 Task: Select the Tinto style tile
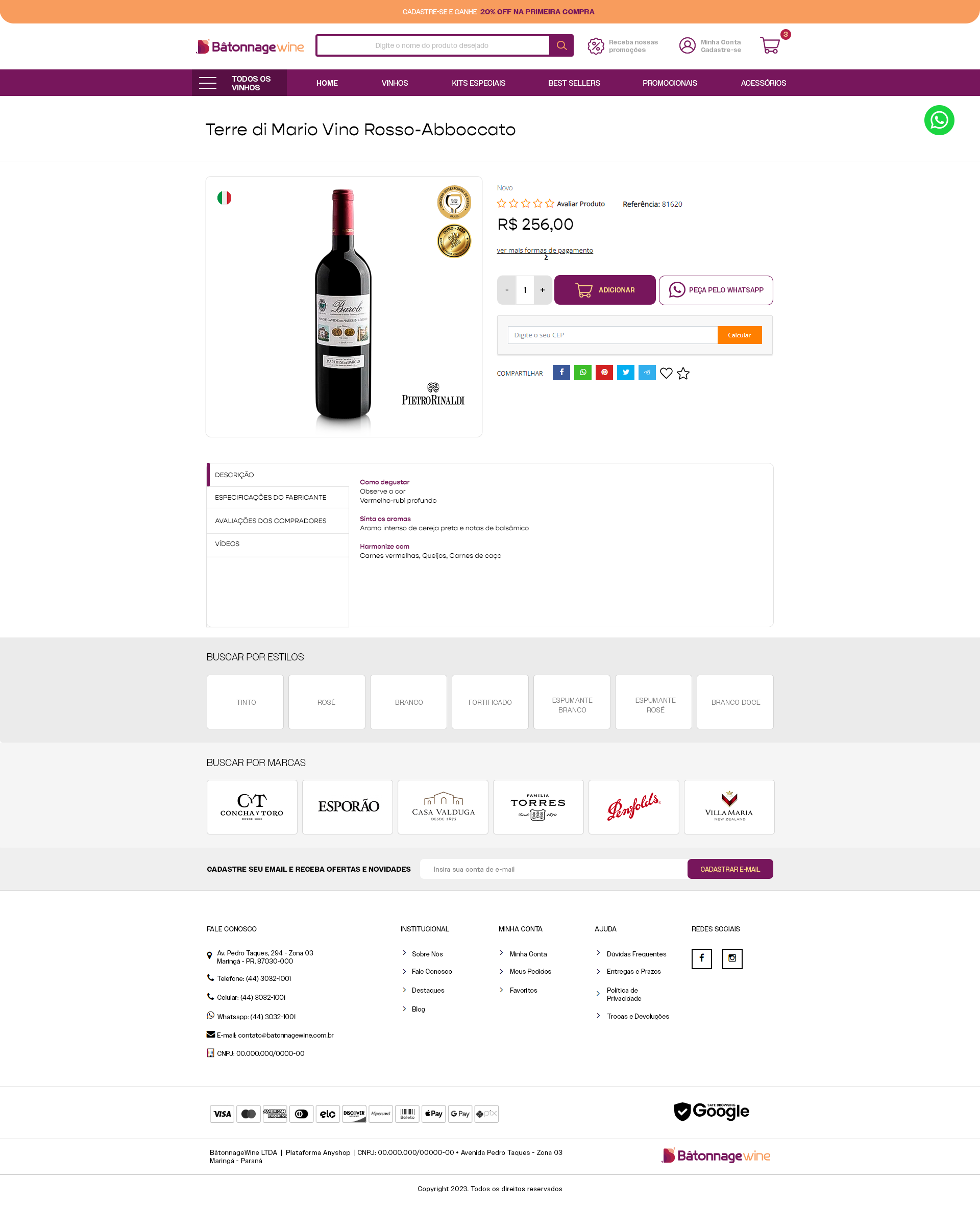[246, 702]
